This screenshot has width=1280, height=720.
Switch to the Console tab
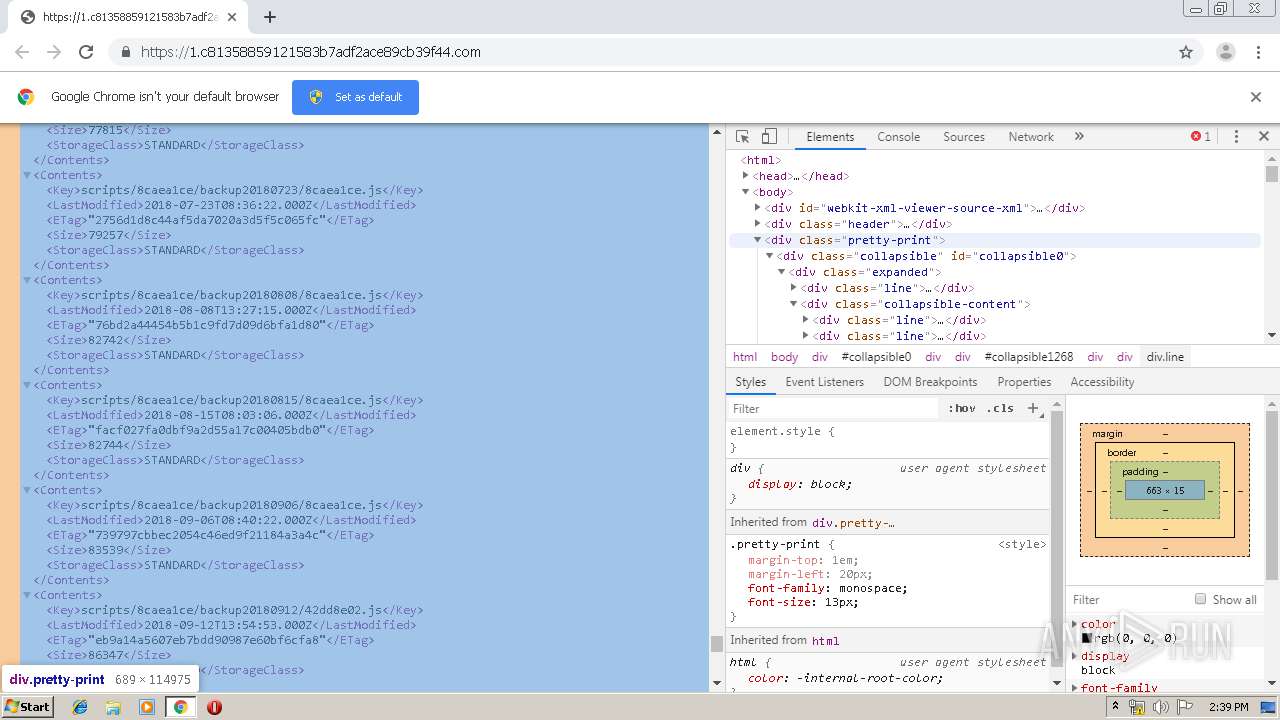[x=898, y=137]
